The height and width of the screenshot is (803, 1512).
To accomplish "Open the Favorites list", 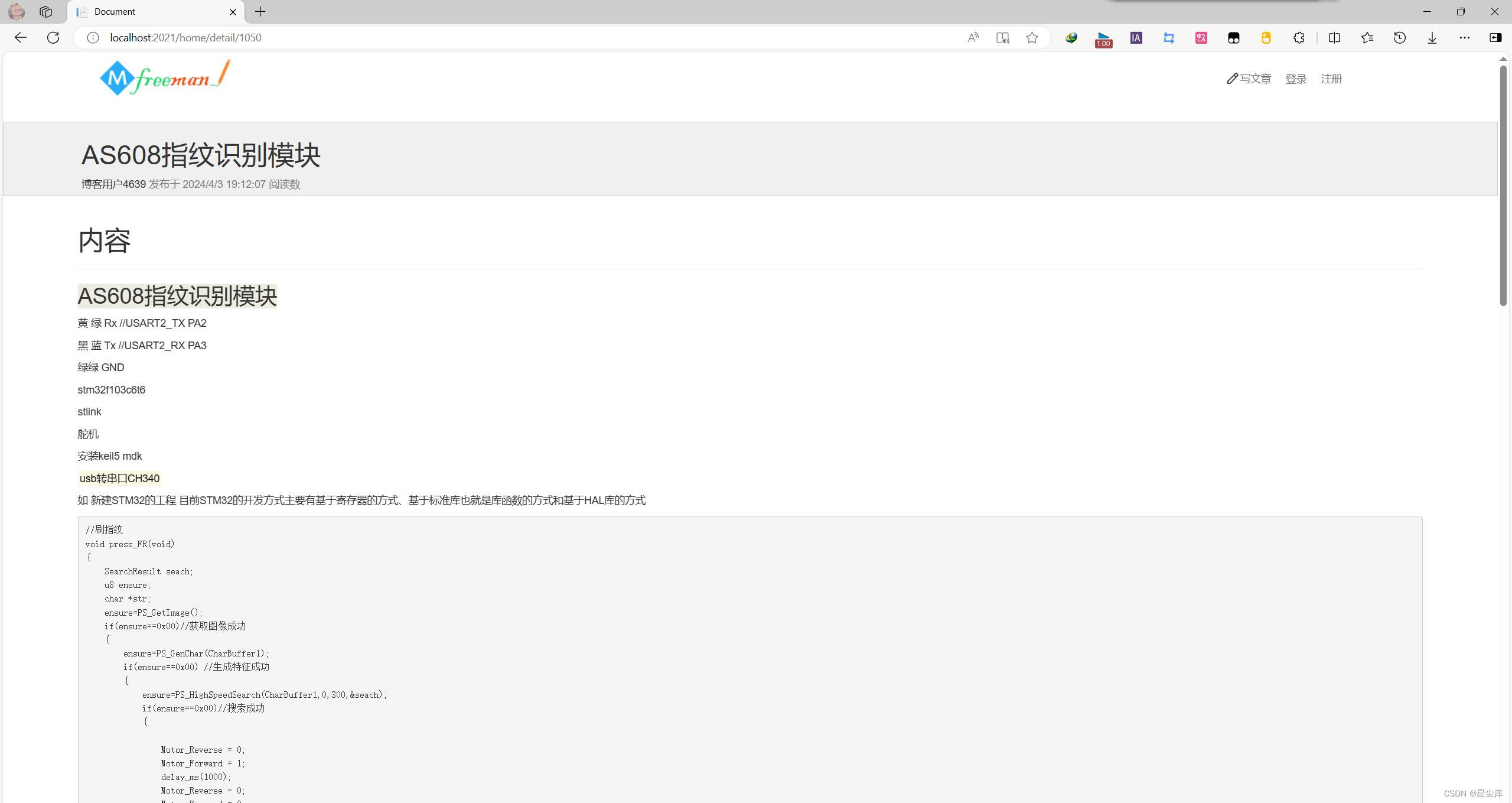I will coord(1367,38).
